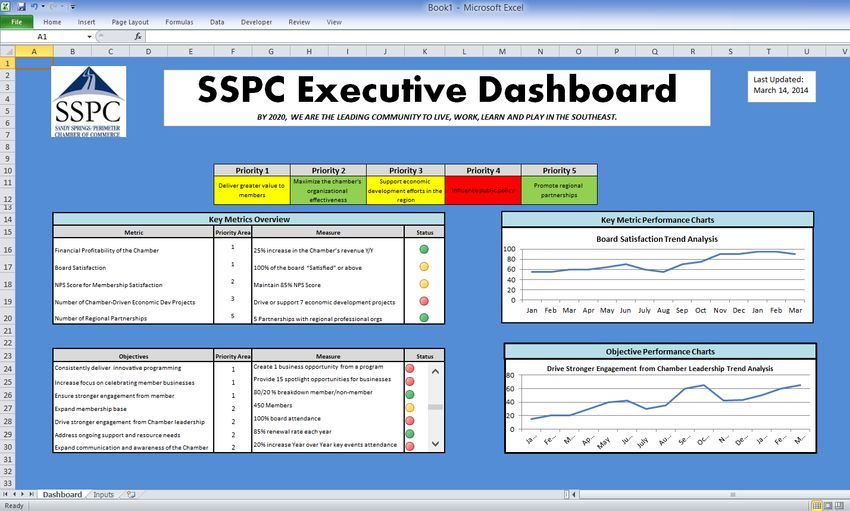Screen dimensions: 850x511
Task: Click the Name Box showing A1
Action: click(42, 36)
